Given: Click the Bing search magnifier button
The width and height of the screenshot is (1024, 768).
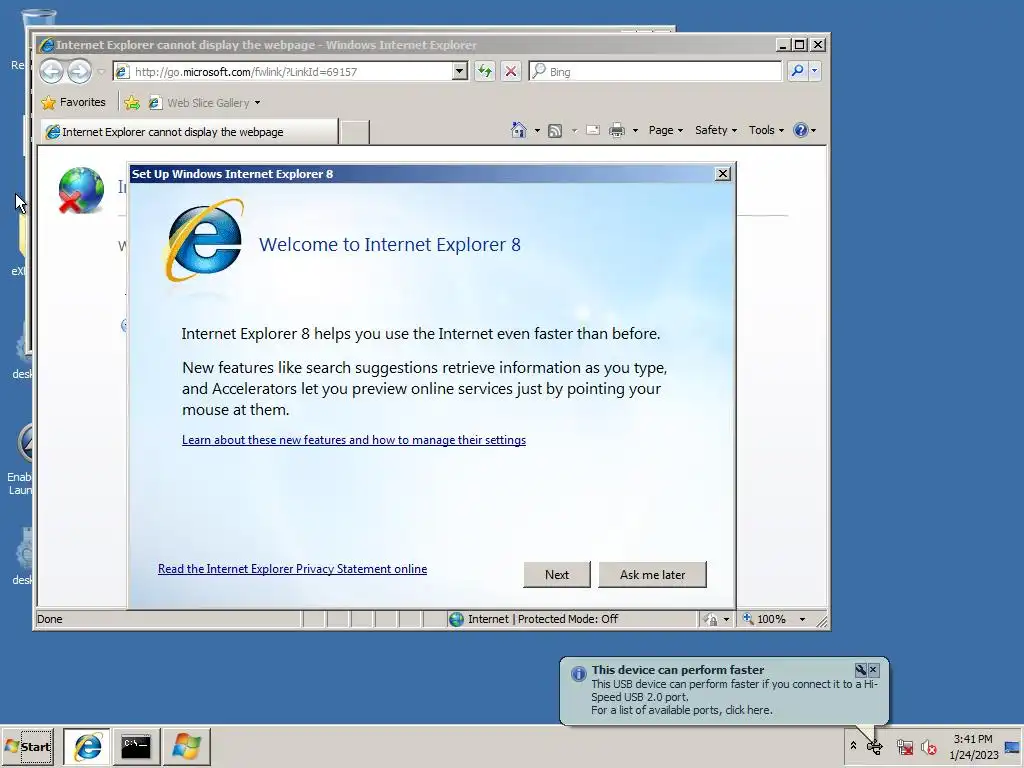Looking at the screenshot, I should pyautogui.click(x=797, y=71).
